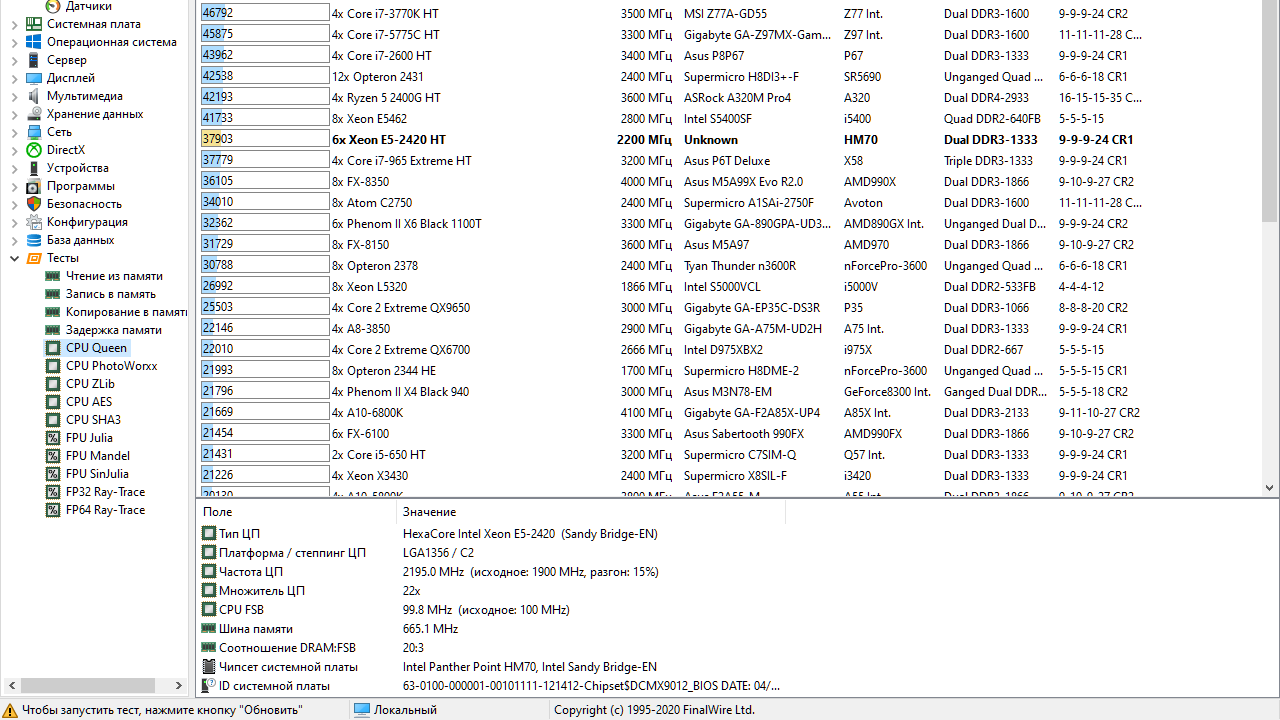Expand the База данных tree node
1280x720 pixels.
coord(14,240)
